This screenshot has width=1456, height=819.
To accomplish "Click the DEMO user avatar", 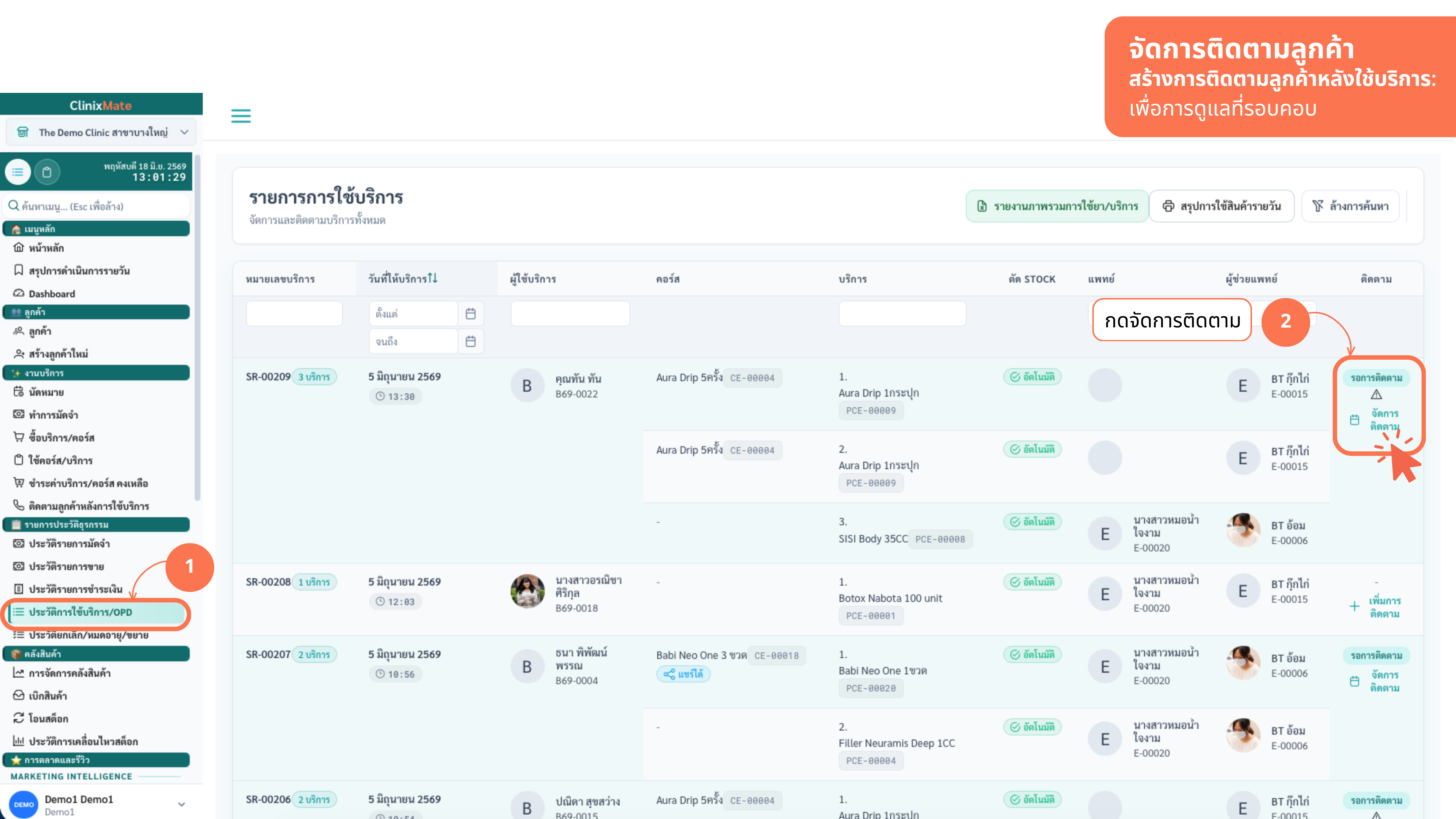I will 24,804.
